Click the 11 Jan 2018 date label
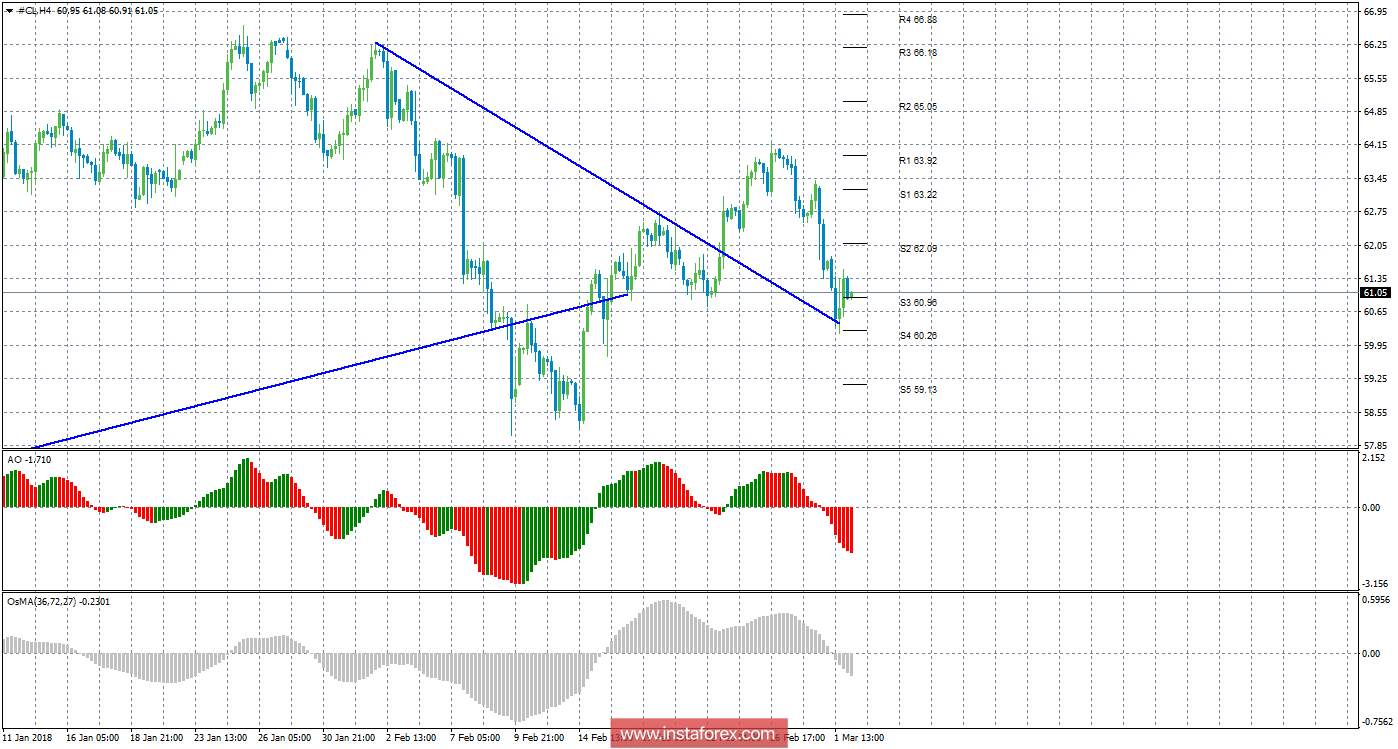The image size is (1398, 749). (x=26, y=738)
